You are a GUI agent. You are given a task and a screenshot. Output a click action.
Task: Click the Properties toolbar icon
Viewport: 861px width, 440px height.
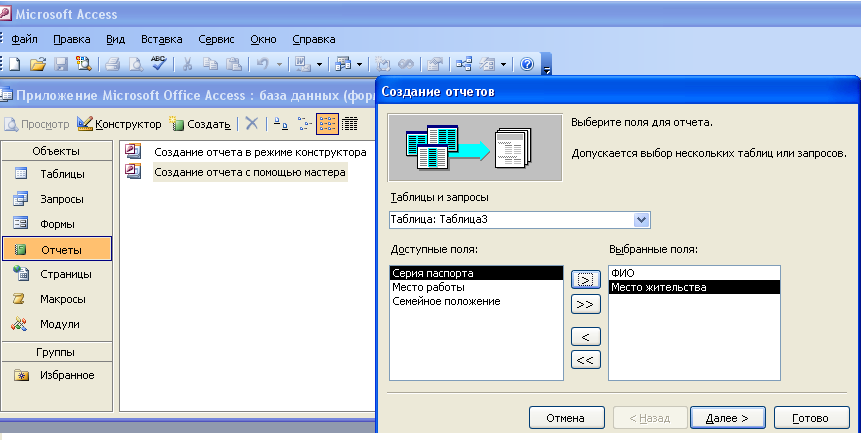(x=435, y=64)
